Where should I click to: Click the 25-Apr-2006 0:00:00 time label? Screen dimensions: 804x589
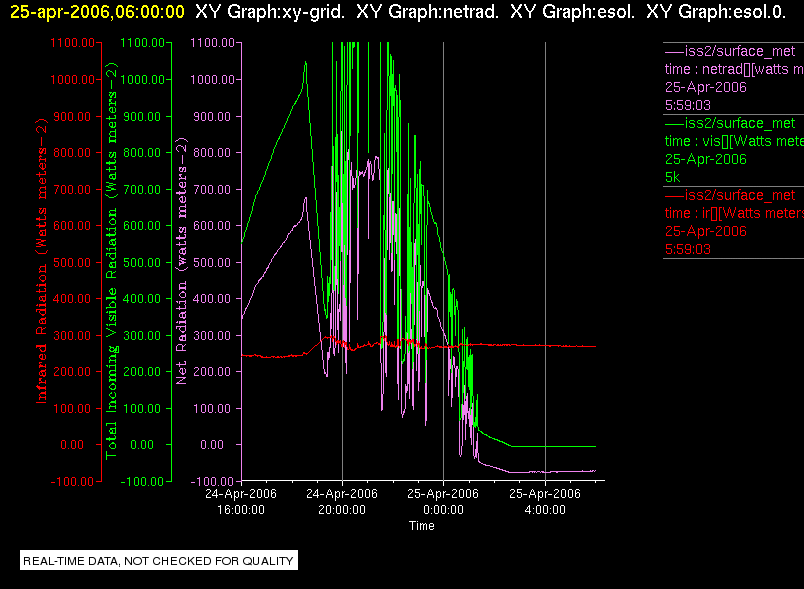point(443,502)
